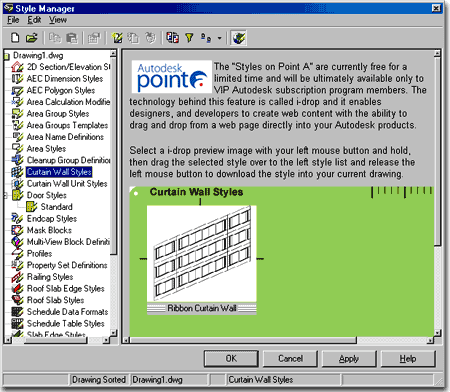Click the Ribbon Curtain Wall preview image

tap(202, 254)
